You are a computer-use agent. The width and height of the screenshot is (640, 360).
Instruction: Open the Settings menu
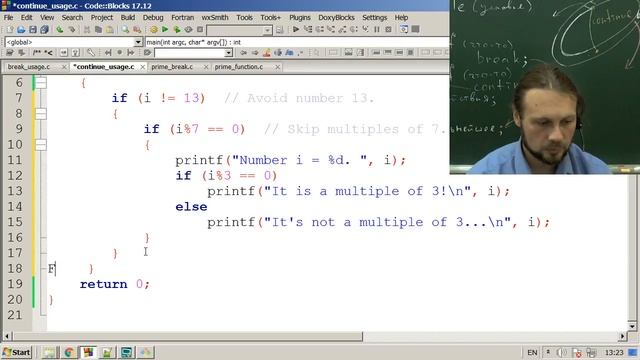375,18
